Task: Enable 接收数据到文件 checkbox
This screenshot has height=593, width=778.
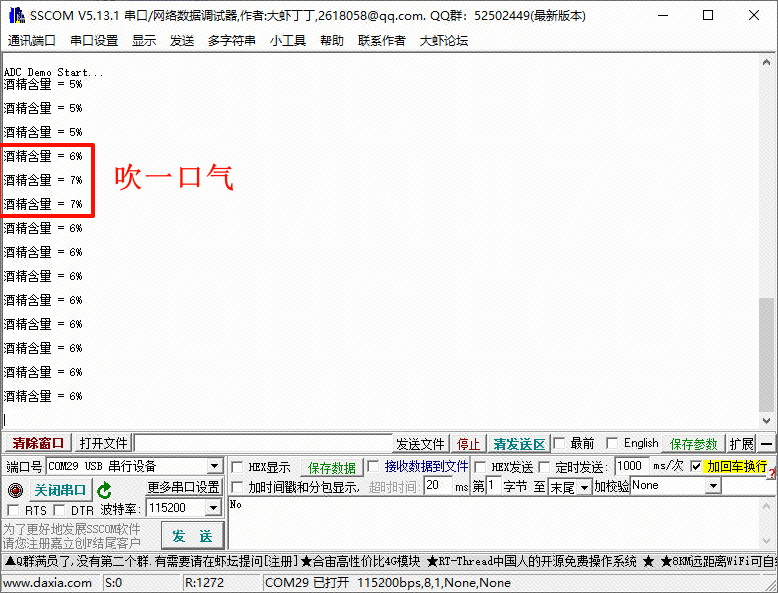Action: 373,466
